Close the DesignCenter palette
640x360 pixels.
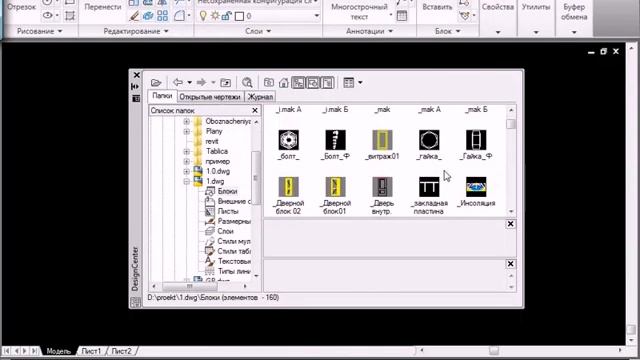coord(136,75)
